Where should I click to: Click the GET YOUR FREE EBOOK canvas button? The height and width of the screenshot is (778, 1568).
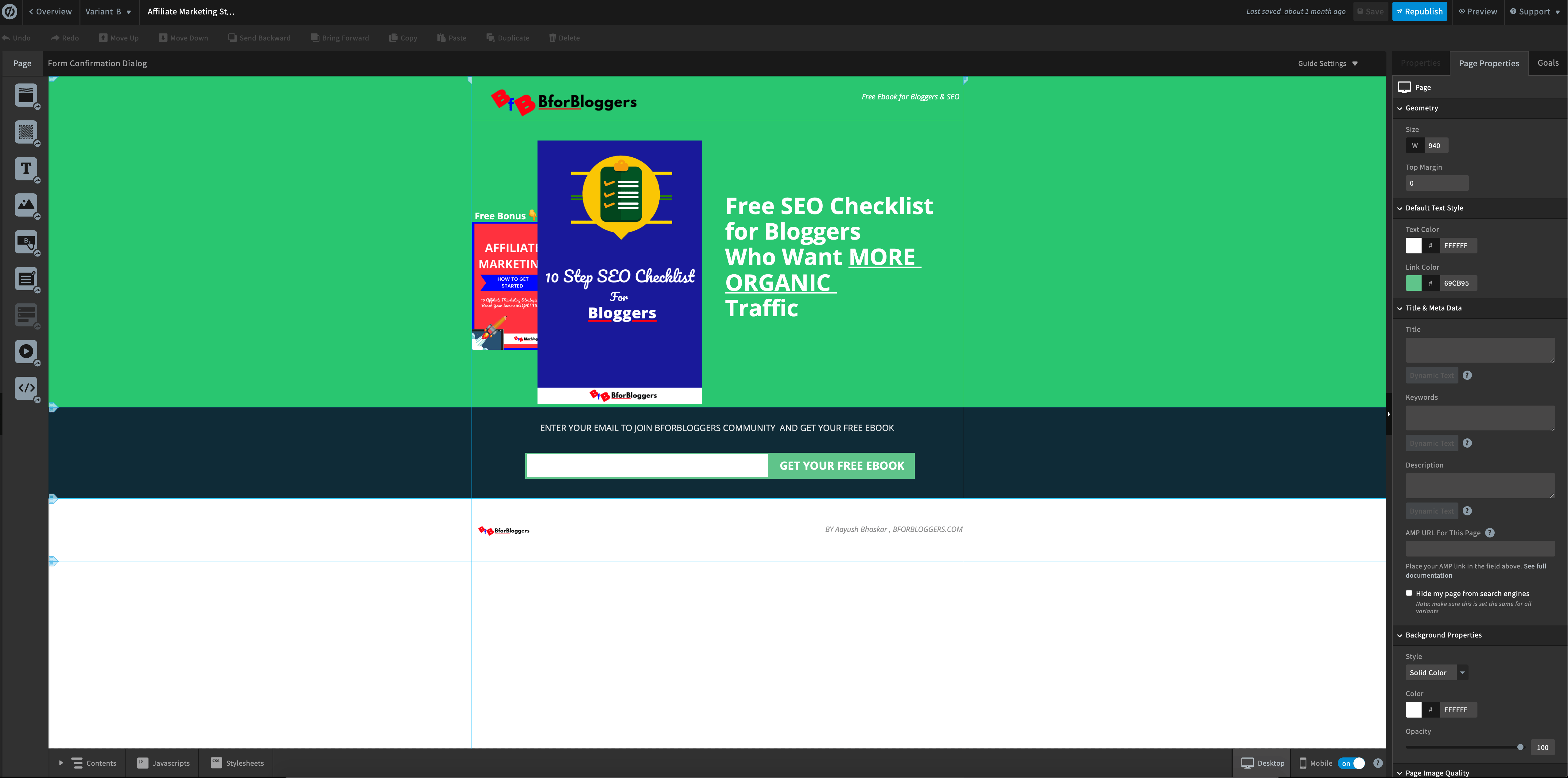[x=841, y=466]
